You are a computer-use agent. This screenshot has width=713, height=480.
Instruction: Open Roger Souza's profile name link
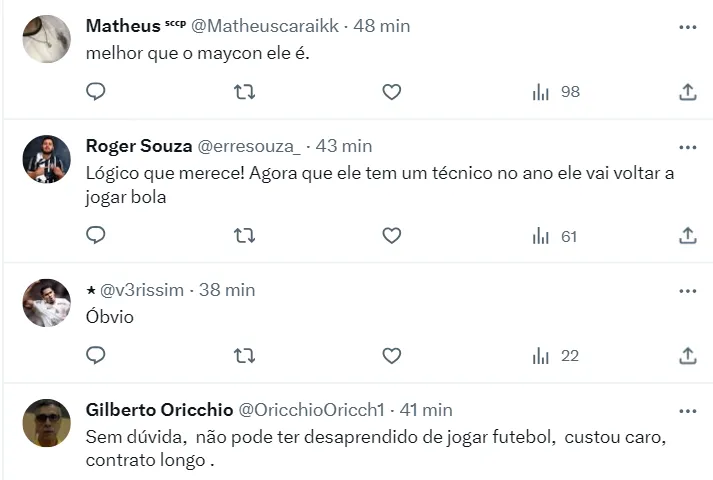[x=139, y=146]
